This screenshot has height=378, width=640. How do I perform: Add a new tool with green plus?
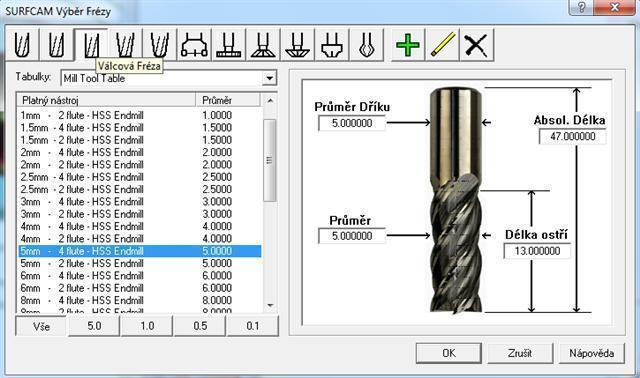tap(408, 44)
